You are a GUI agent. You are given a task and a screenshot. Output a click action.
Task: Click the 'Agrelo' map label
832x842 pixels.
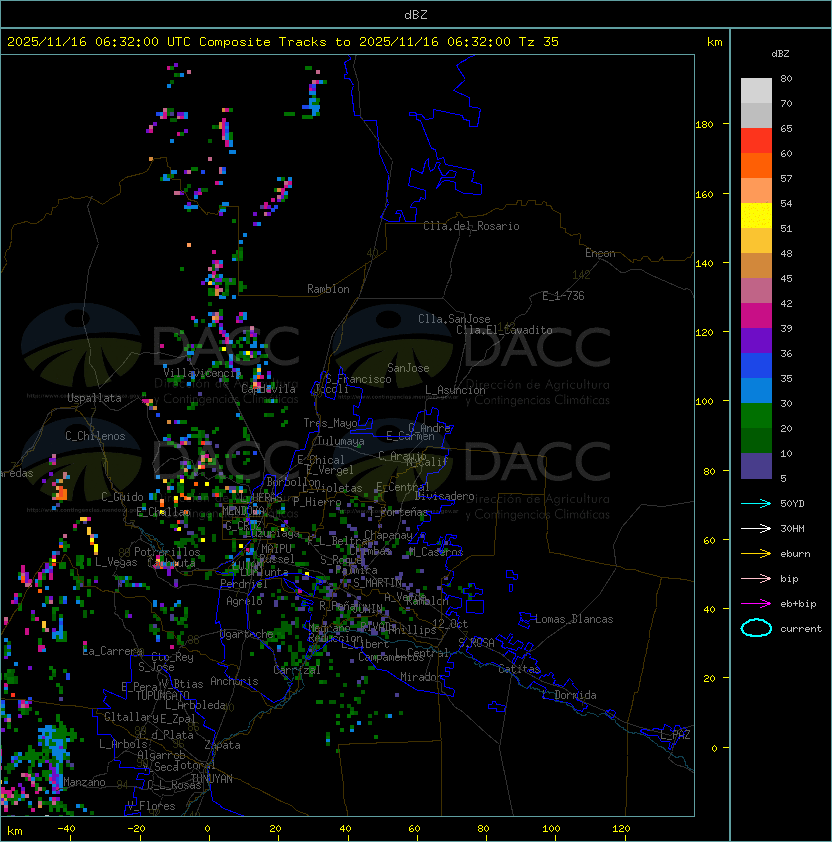pos(244,601)
